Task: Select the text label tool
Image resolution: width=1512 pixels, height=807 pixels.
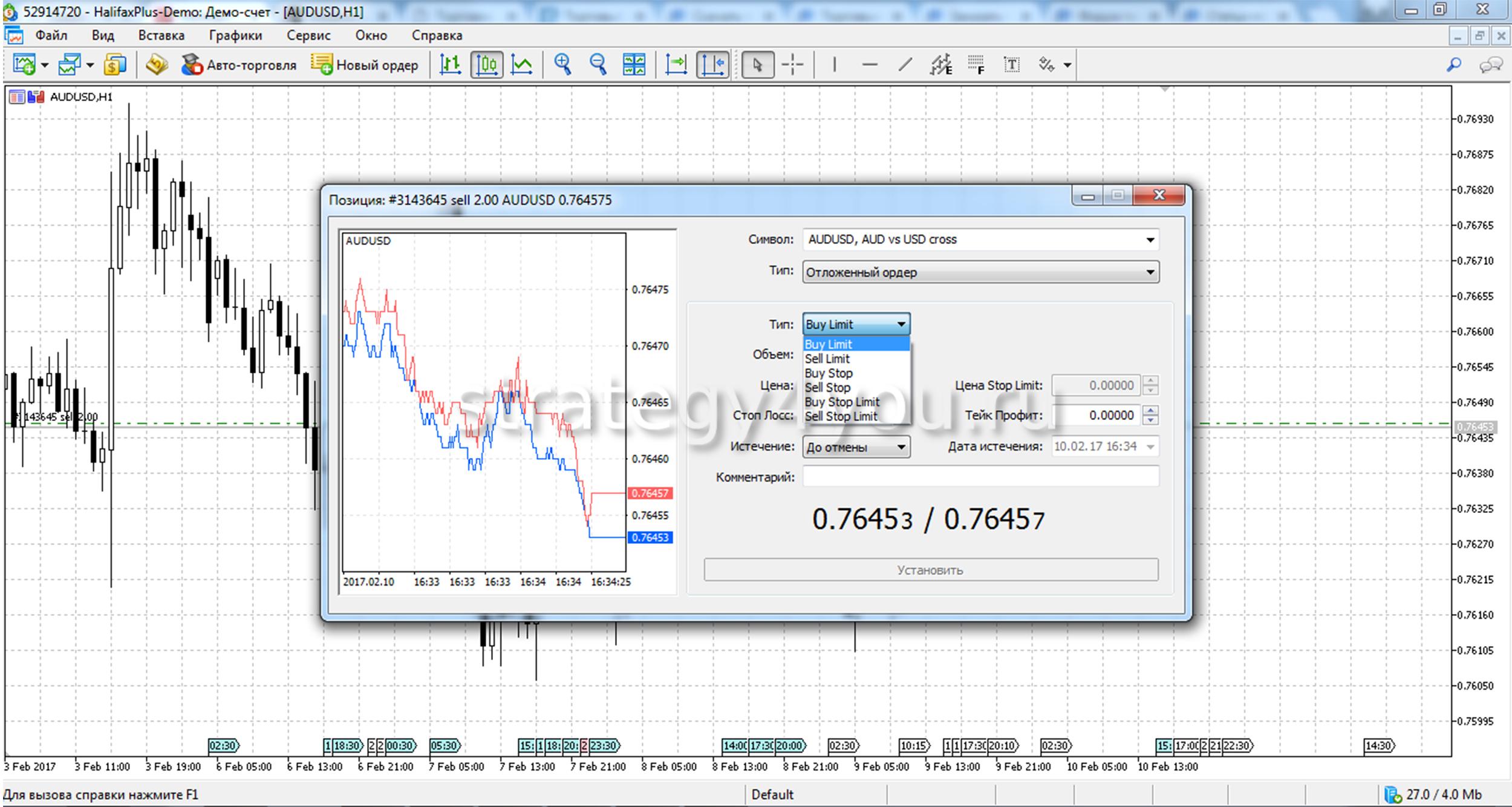Action: pyautogui.click(x=1011, y=65)
